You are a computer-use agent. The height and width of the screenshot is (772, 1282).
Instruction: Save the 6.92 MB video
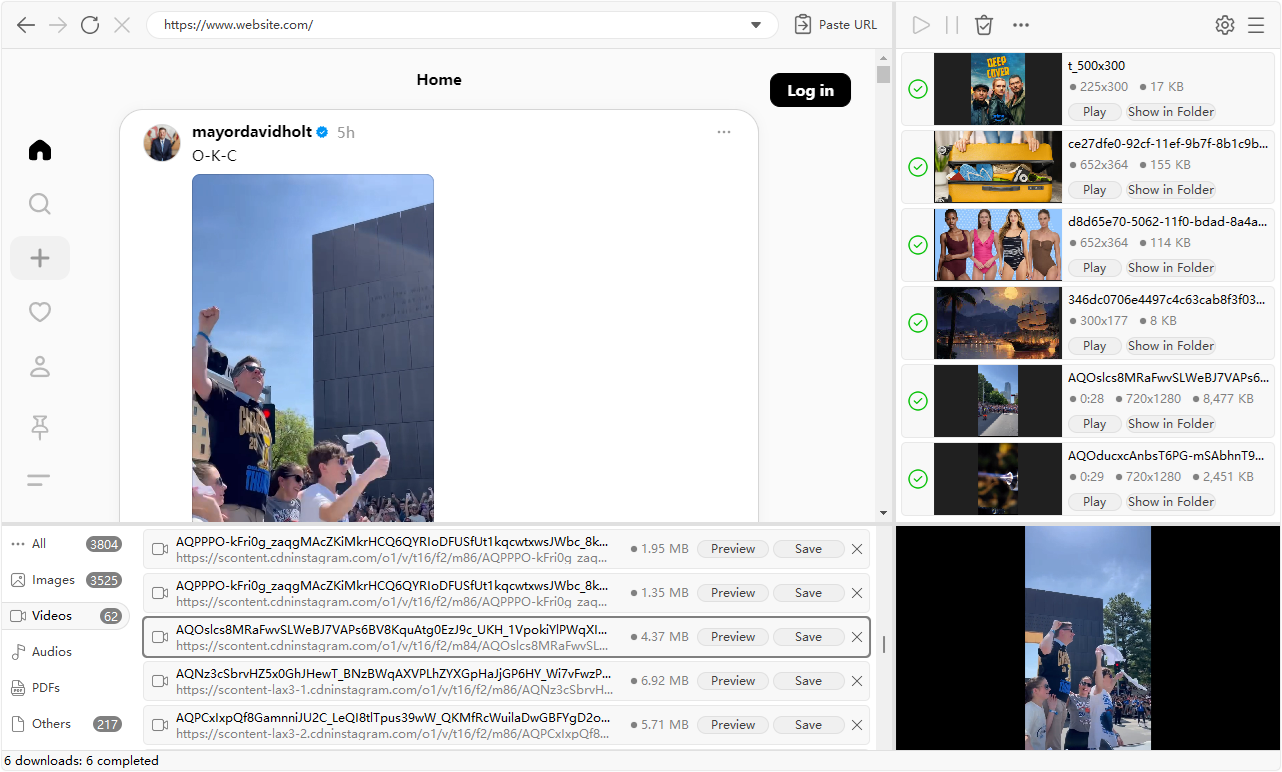808,681
